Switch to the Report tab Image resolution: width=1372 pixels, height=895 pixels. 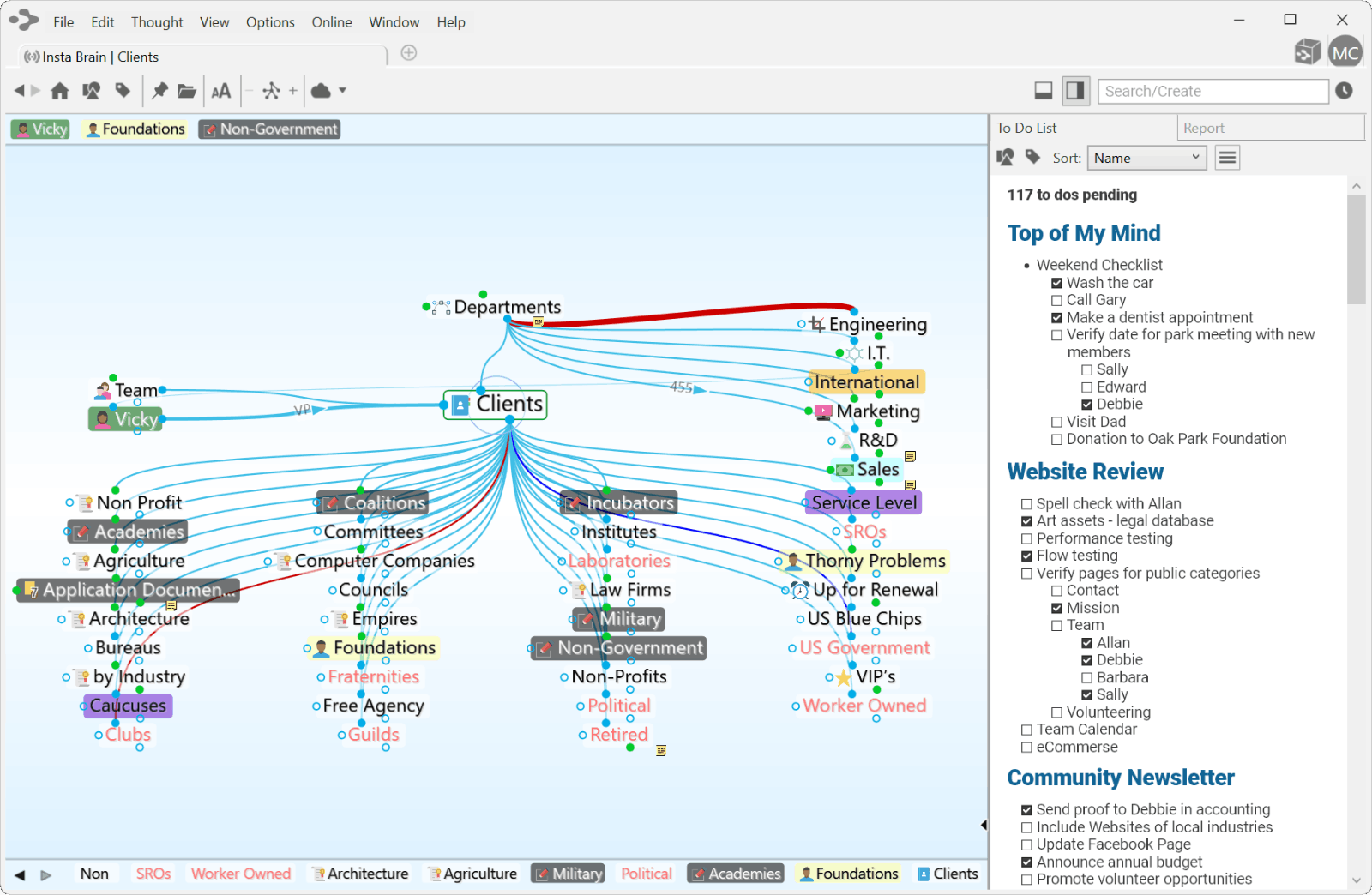pos(1204,128)
